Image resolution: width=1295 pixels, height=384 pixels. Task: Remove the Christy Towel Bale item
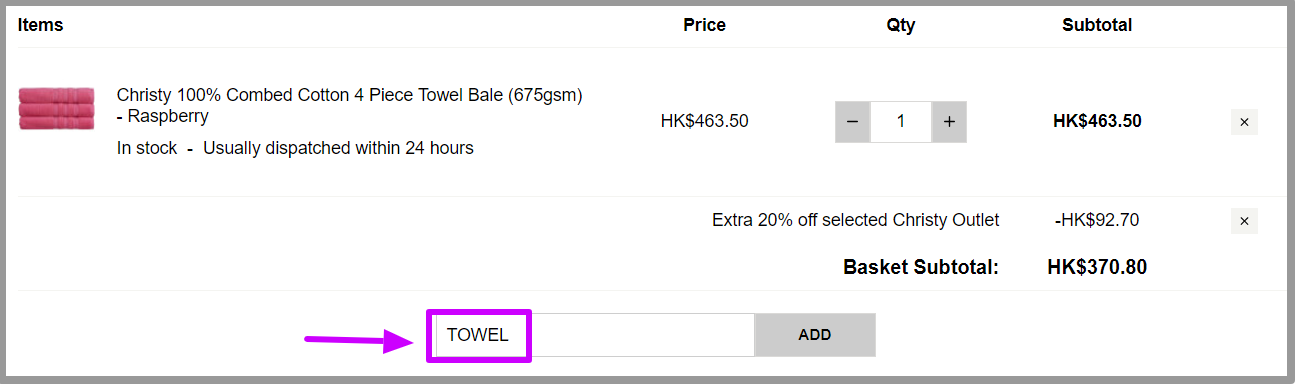tap(1244, 122)
